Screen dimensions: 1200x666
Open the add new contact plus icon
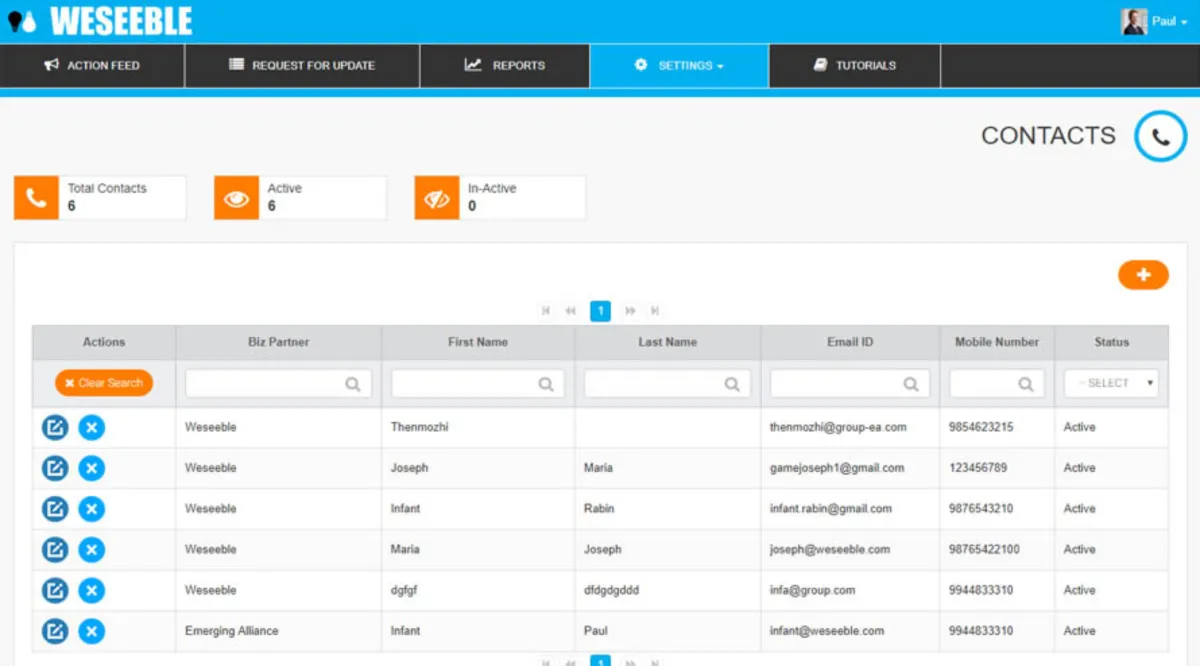[1143, 274]
